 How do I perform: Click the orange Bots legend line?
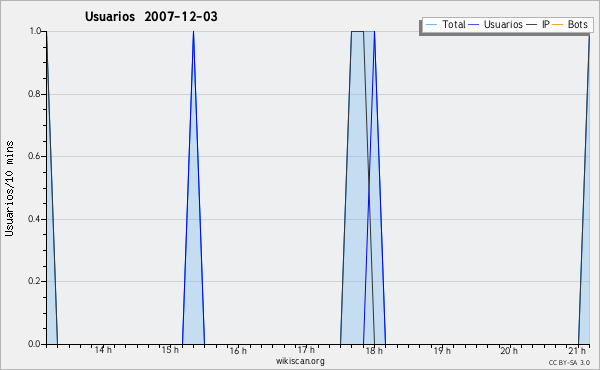[558, 25]
